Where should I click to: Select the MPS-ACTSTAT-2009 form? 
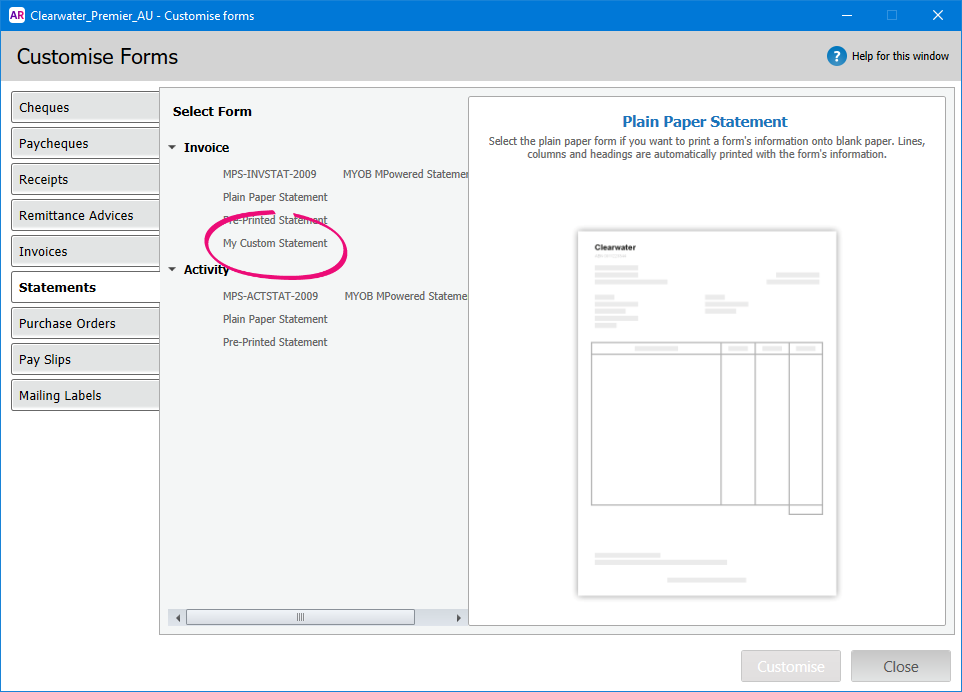tap(270, 296)
